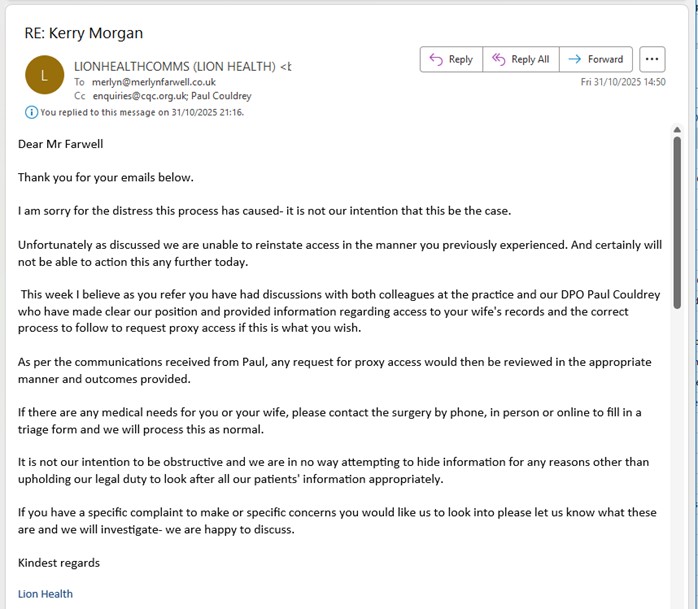
Task: Click the 'You replied to this message' notice
Action: (x=141, y=112)
